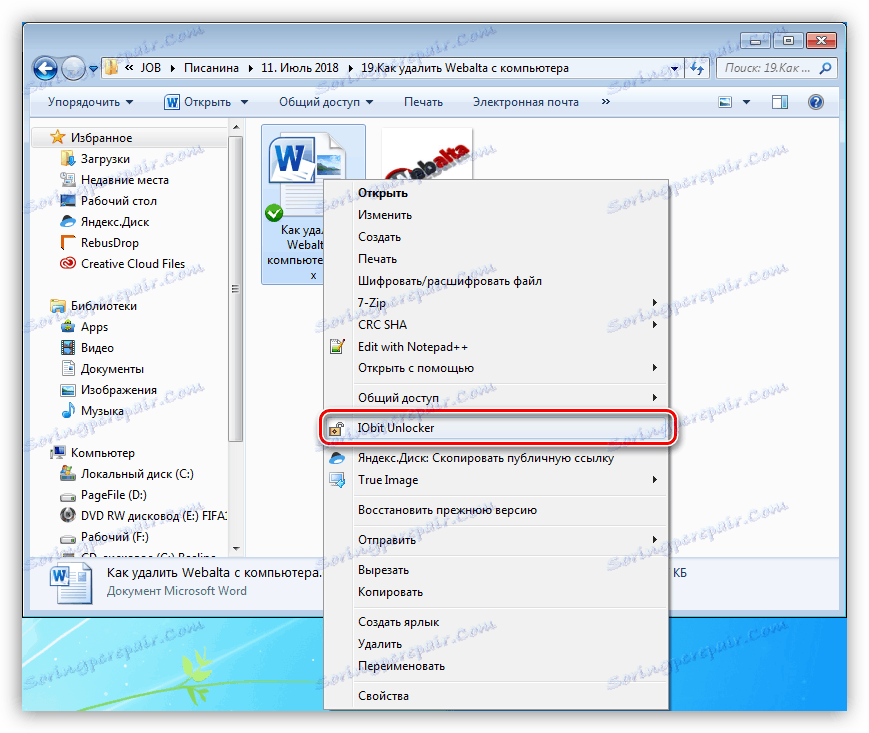The width and height of the screenshot is (869, 733).
Task: Select Недавние места in sidebar
Action: click(124, 180)
